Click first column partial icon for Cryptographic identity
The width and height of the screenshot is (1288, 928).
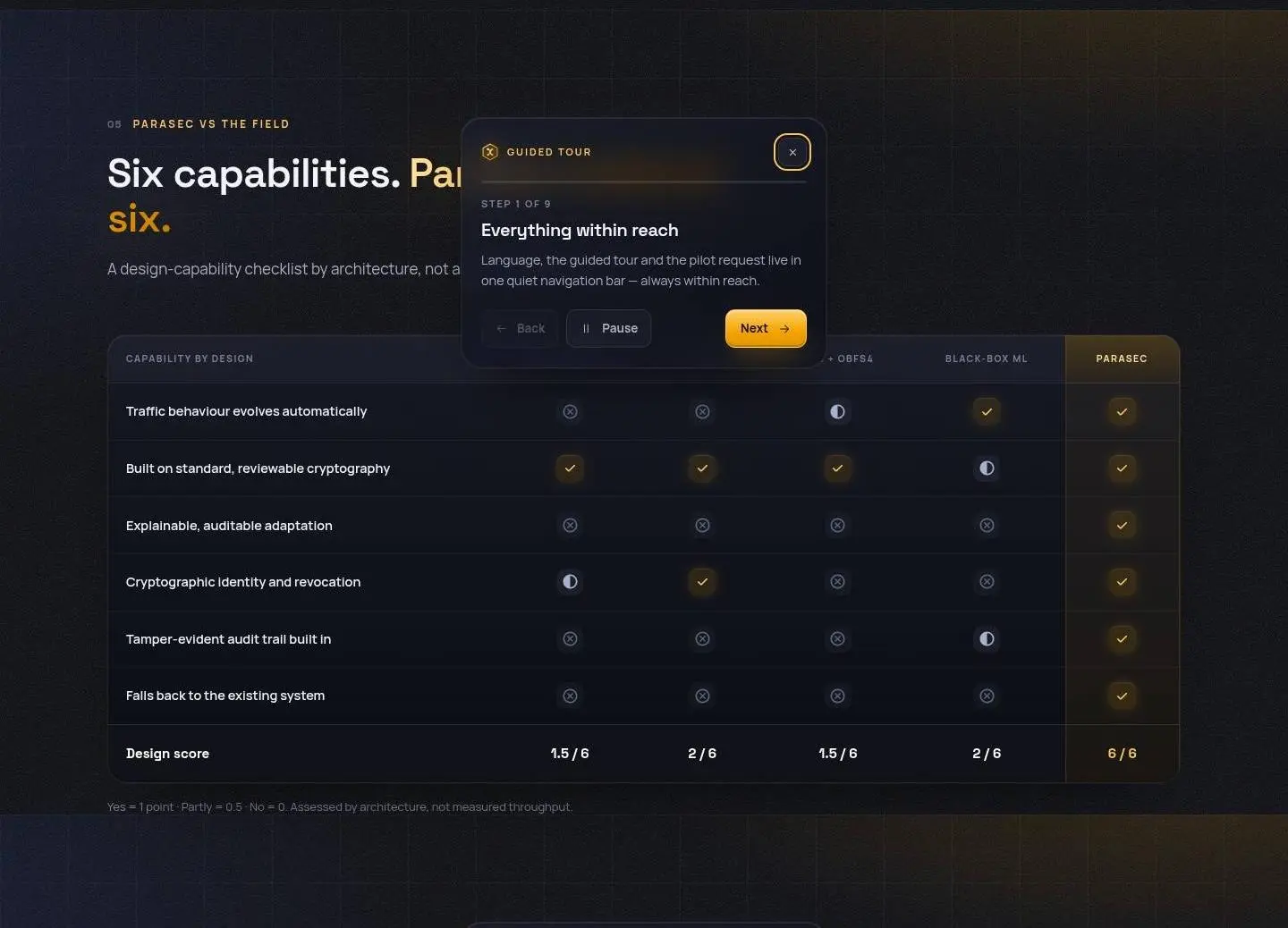point(570,582)
